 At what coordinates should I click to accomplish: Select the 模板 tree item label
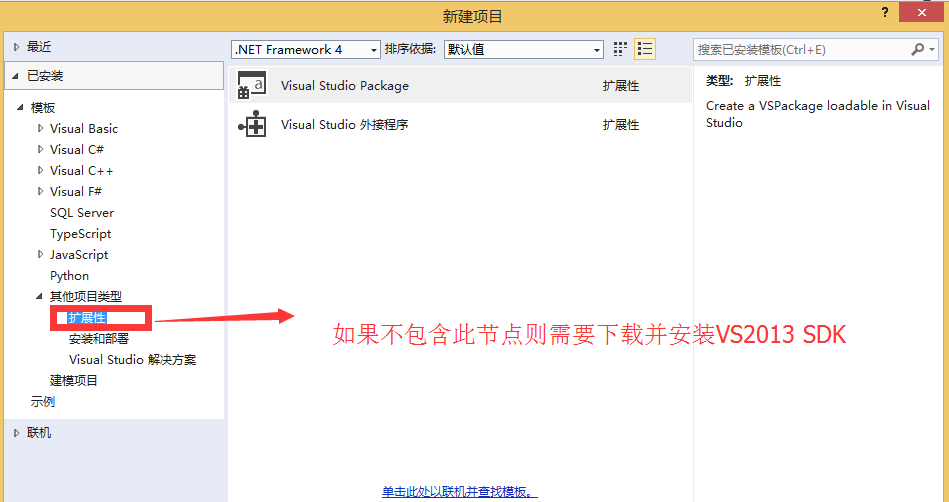tap(43, 108)
